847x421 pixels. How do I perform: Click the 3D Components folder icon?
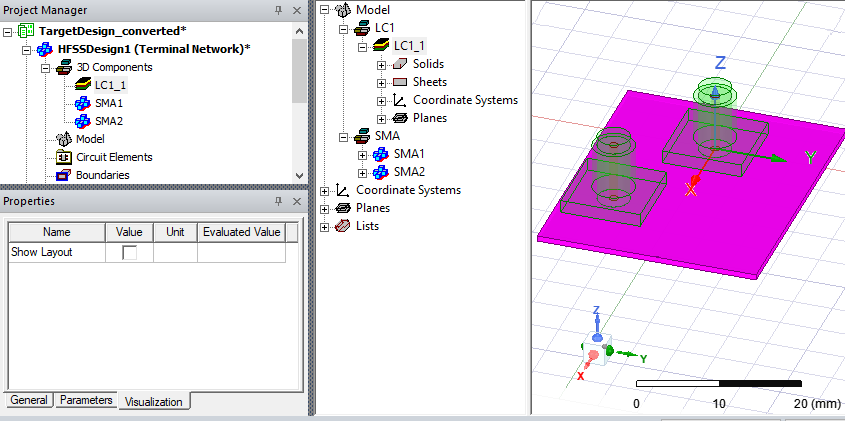tap(64, 67)
